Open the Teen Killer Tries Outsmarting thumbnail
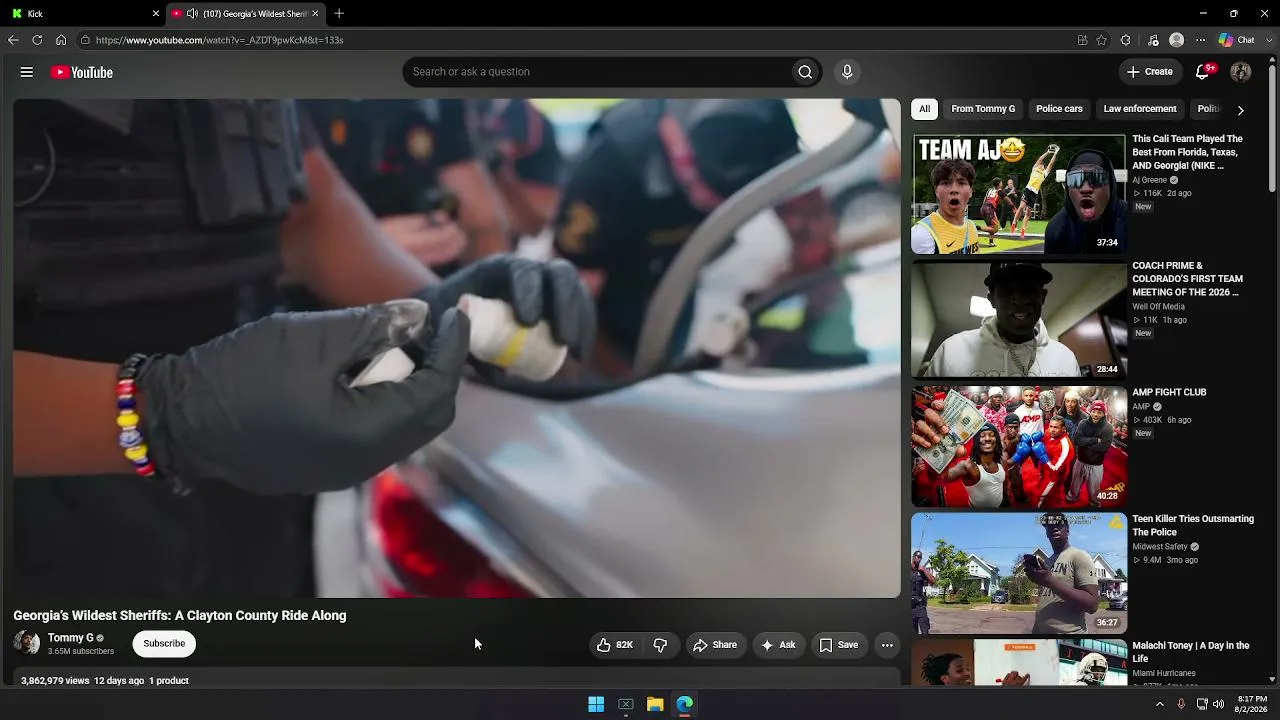This screenshot has height=720, width=1280. 1019,573
